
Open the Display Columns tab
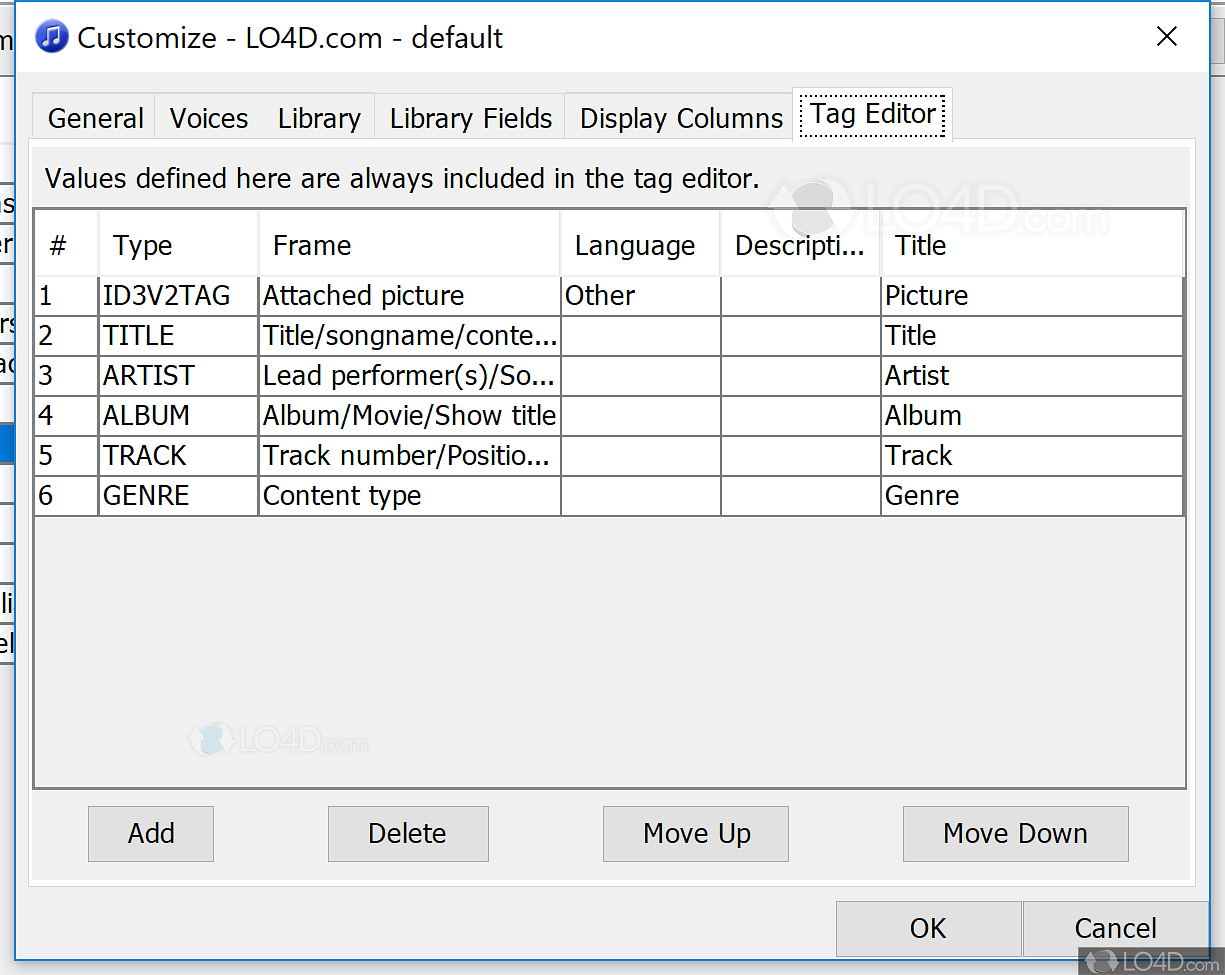[x=681, y=118]
